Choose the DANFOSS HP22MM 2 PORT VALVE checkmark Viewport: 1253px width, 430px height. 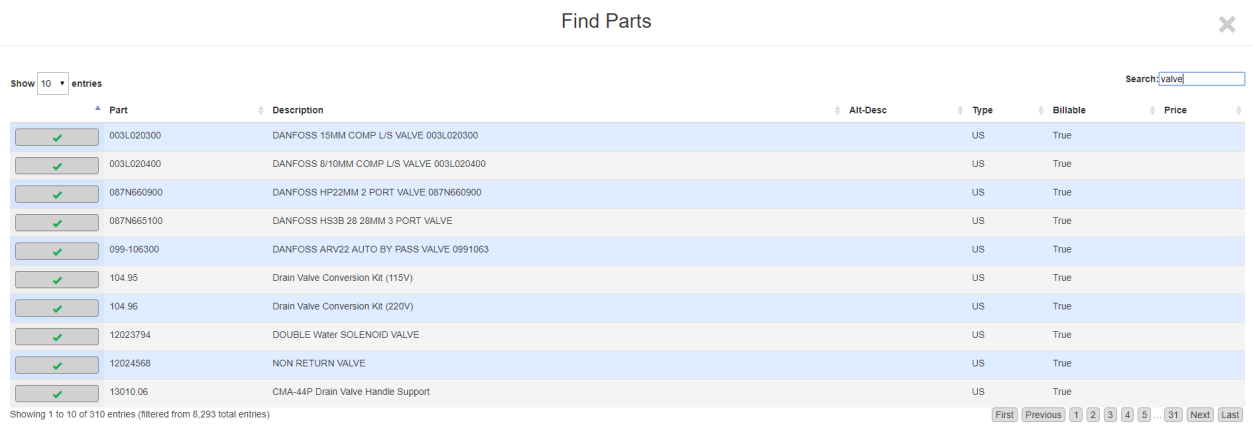[57, 194]
